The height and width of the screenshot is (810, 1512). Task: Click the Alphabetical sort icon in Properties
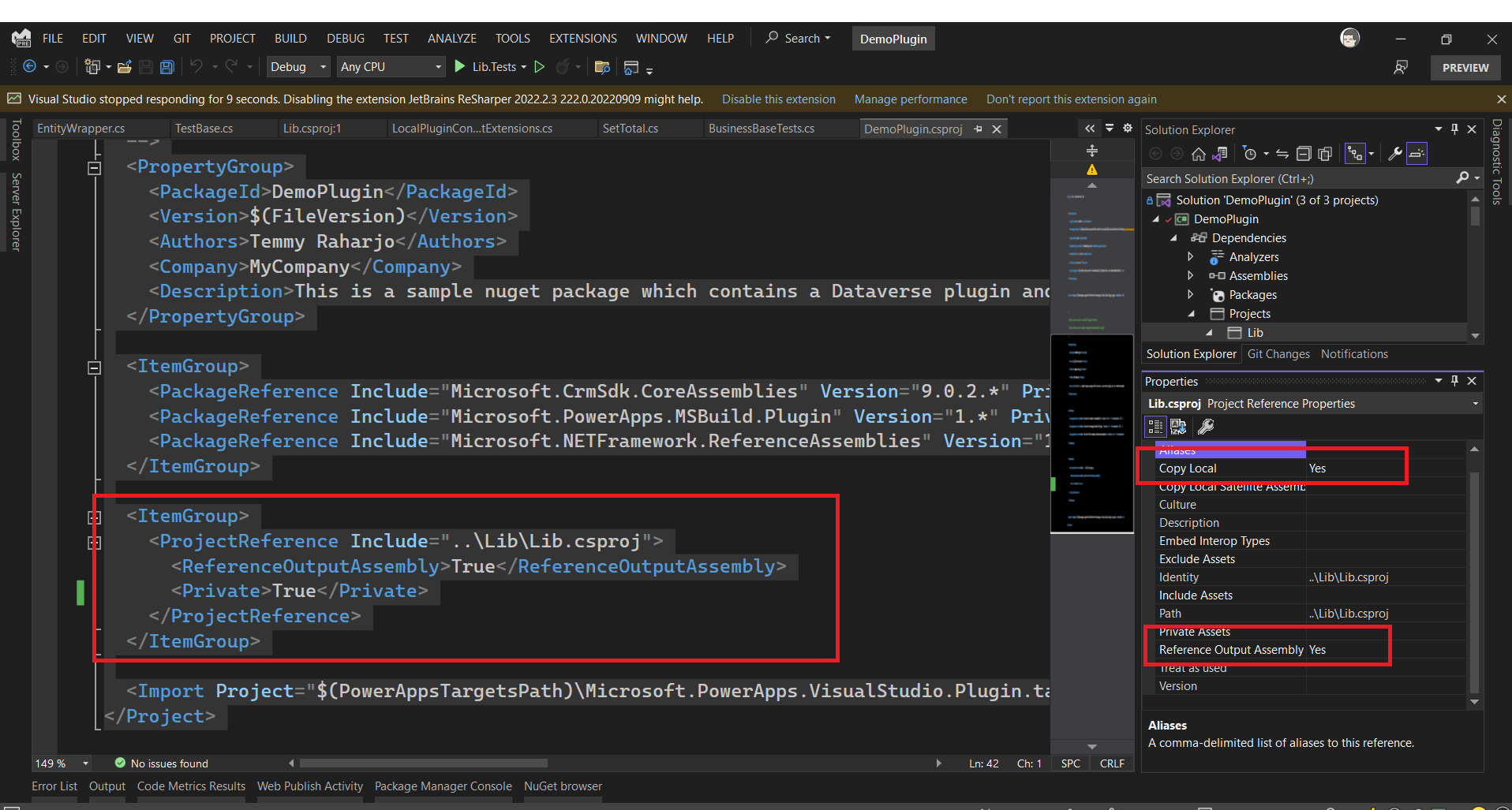click(x=1178, y=427)
